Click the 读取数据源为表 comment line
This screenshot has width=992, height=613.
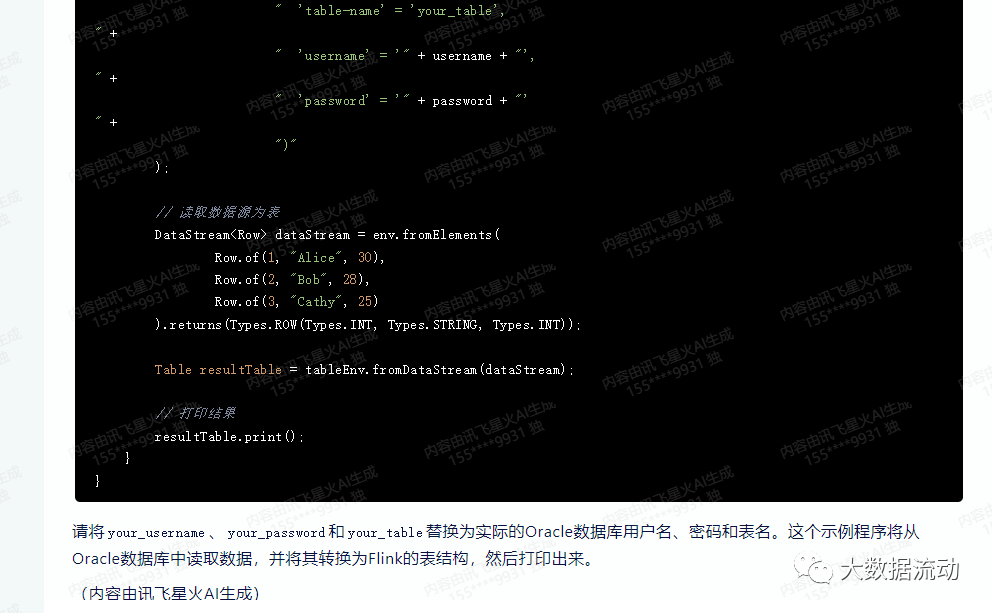coord(217,212)
